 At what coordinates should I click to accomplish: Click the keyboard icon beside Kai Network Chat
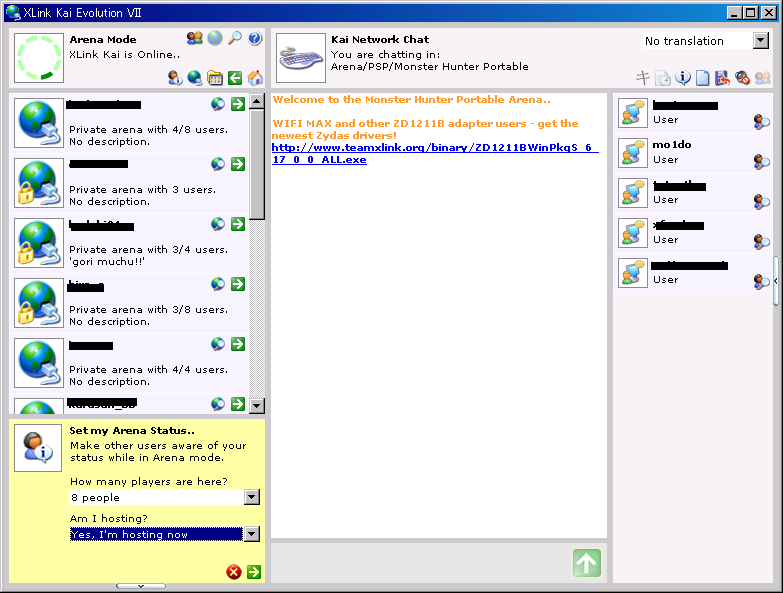coord(301,57)
